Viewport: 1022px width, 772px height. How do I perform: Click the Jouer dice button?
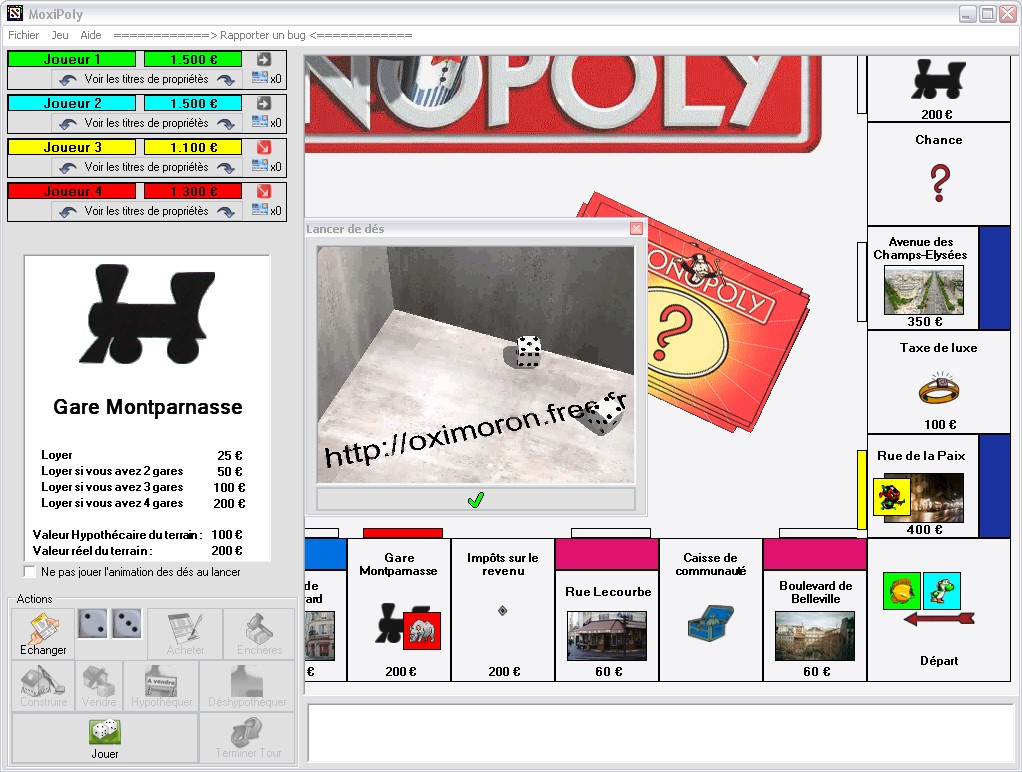(104, 738)
